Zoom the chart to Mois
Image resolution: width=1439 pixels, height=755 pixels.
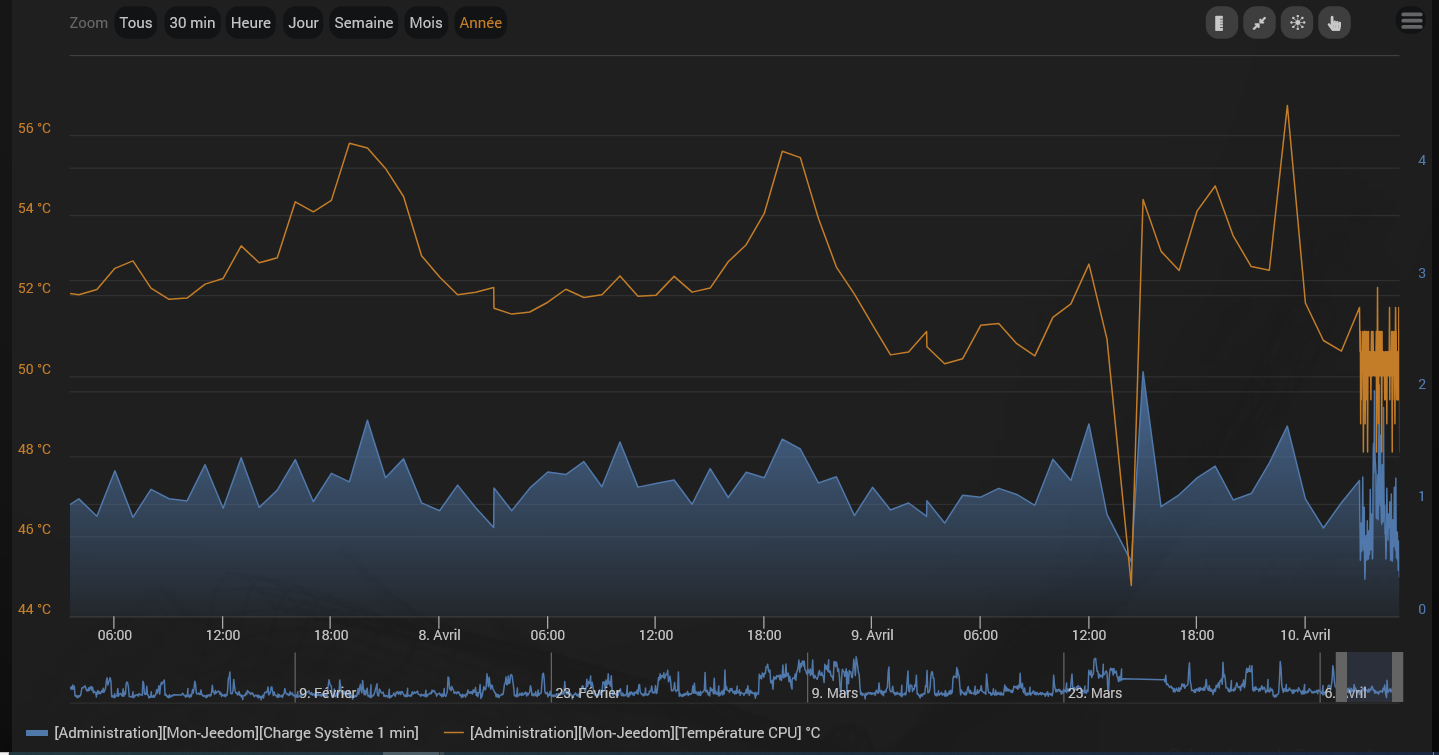[x=425, y=23]
